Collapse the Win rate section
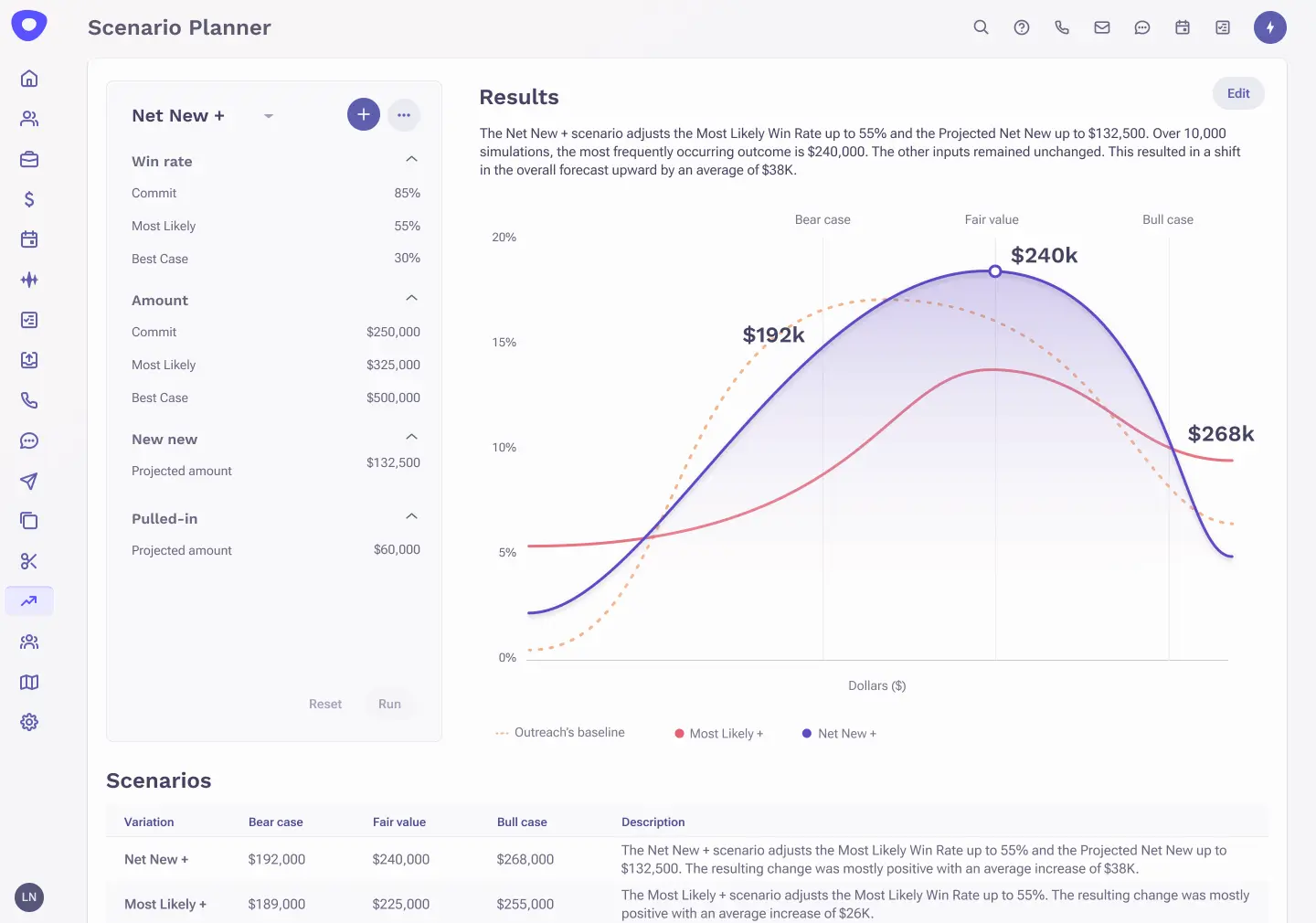 tap(411, 158)
